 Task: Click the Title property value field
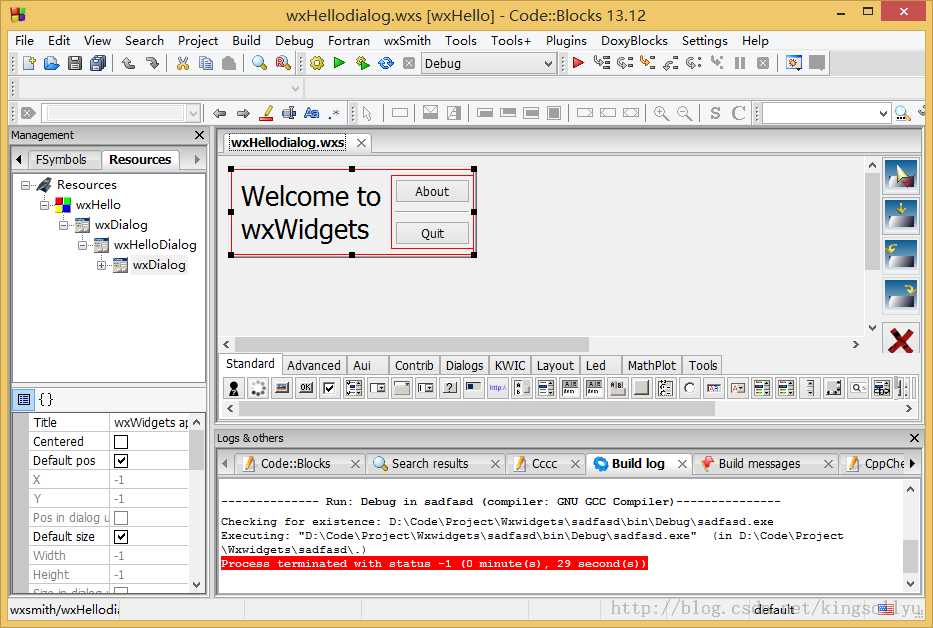[x=151, y=423]
